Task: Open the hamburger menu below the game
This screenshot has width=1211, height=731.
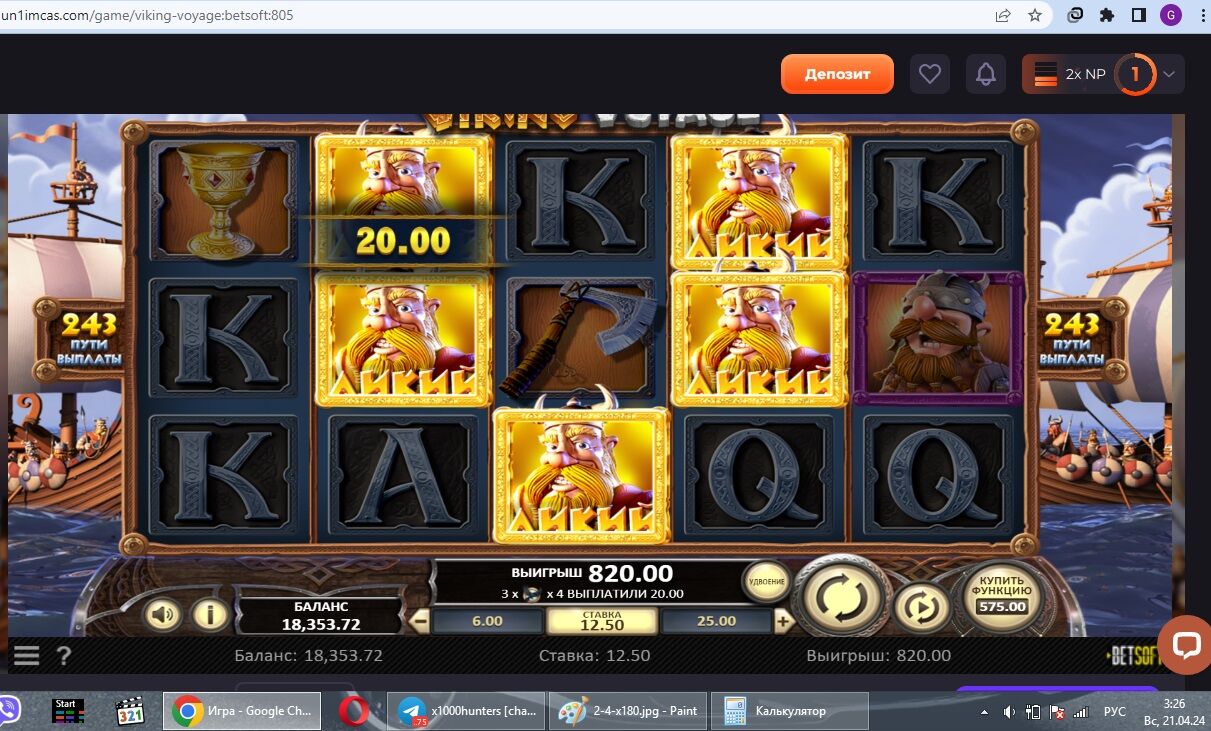Action: 26,656
